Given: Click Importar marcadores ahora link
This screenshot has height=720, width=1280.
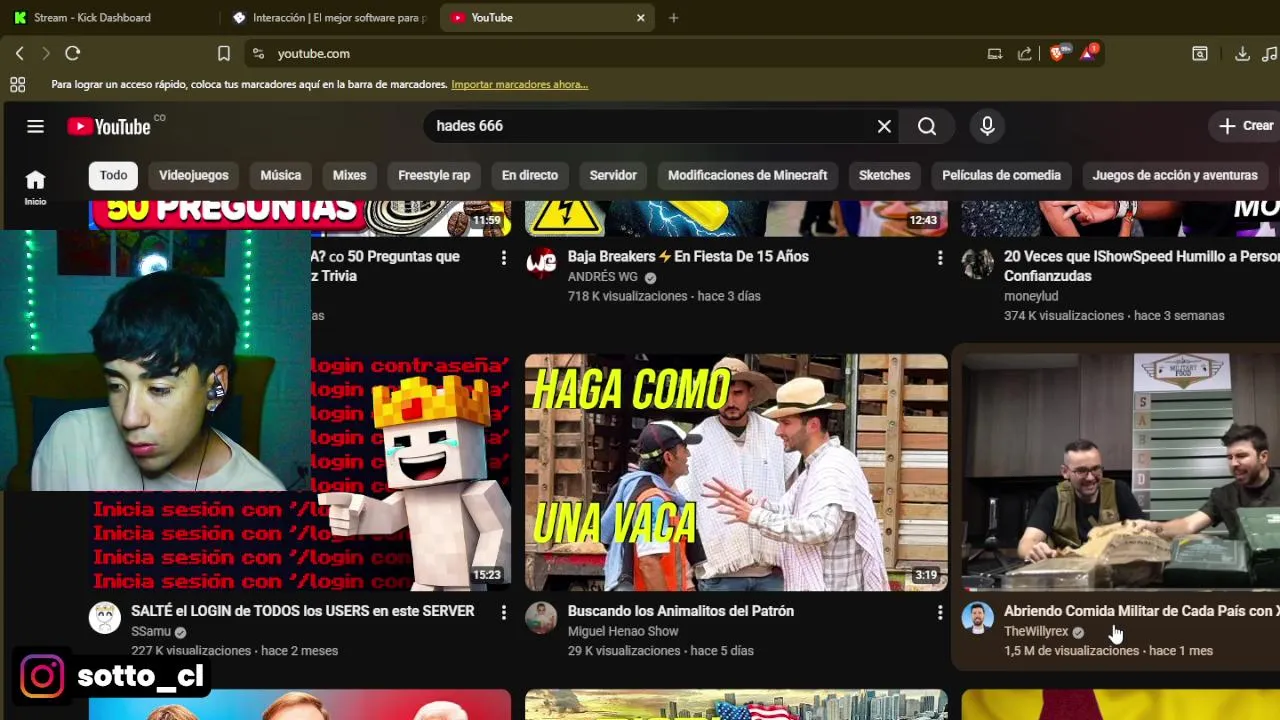Looking at the screenshot, I should click(520, 85).
